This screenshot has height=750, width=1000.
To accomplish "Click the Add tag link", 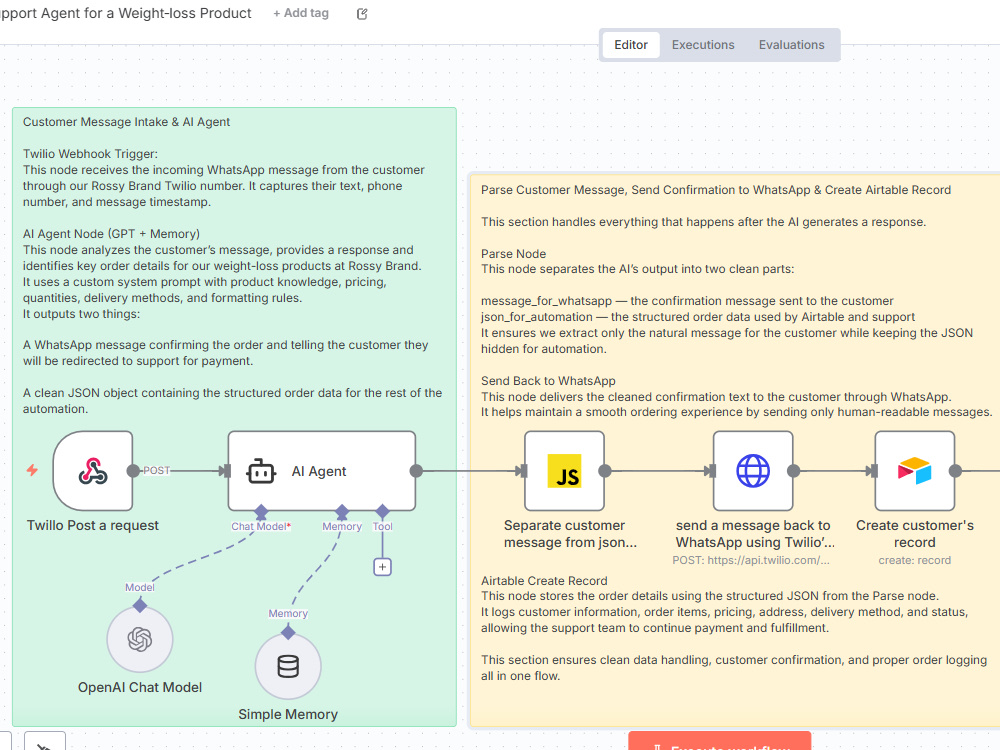I will pyautogui.click(x=301, y=13).
